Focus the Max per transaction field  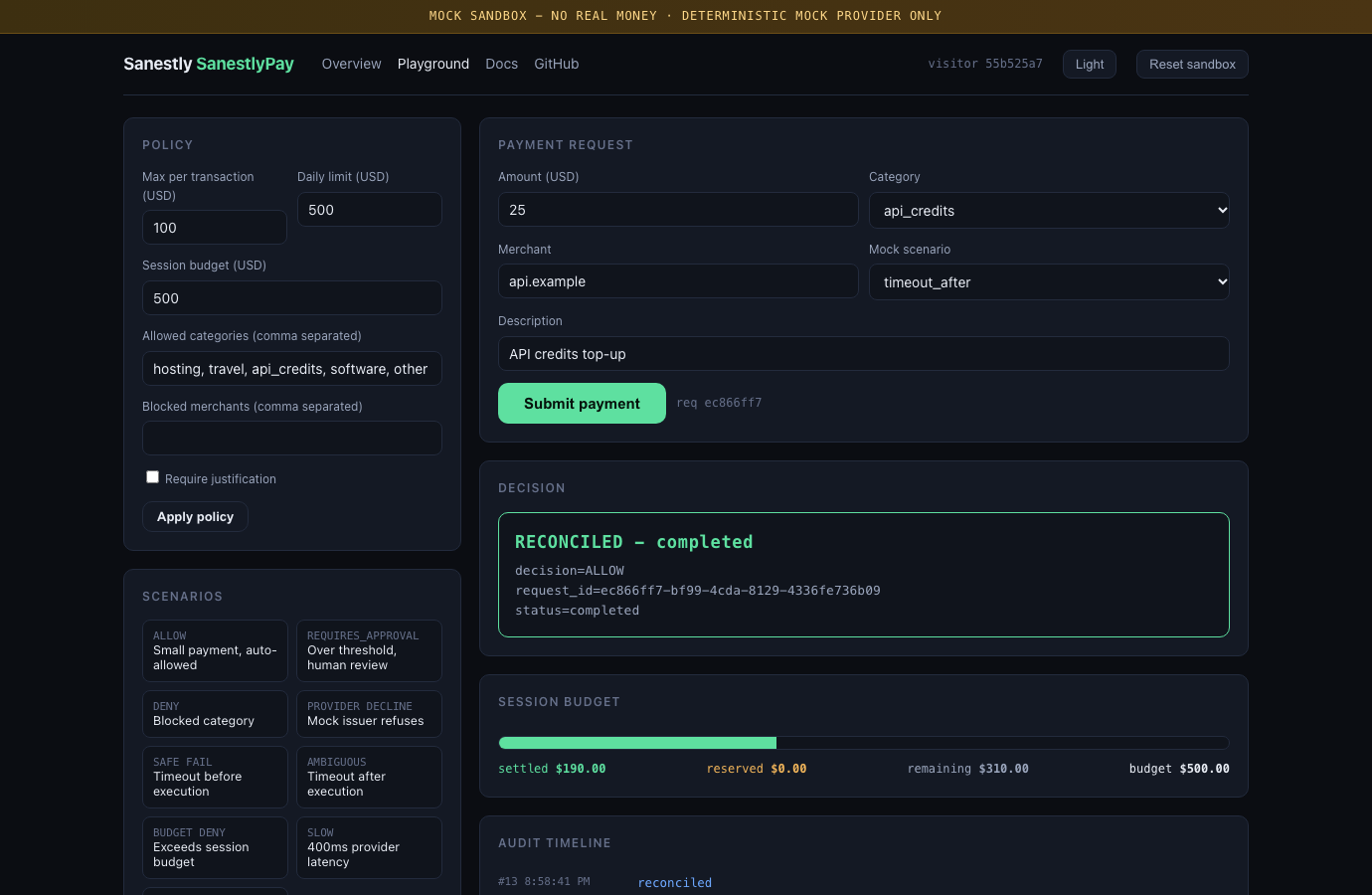click(215, 228)
